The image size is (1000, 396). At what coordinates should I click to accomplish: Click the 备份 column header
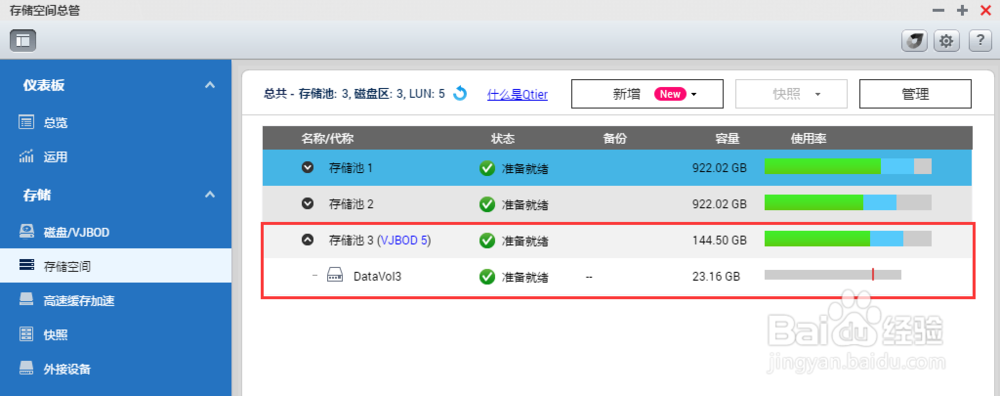tap(615, 138)
